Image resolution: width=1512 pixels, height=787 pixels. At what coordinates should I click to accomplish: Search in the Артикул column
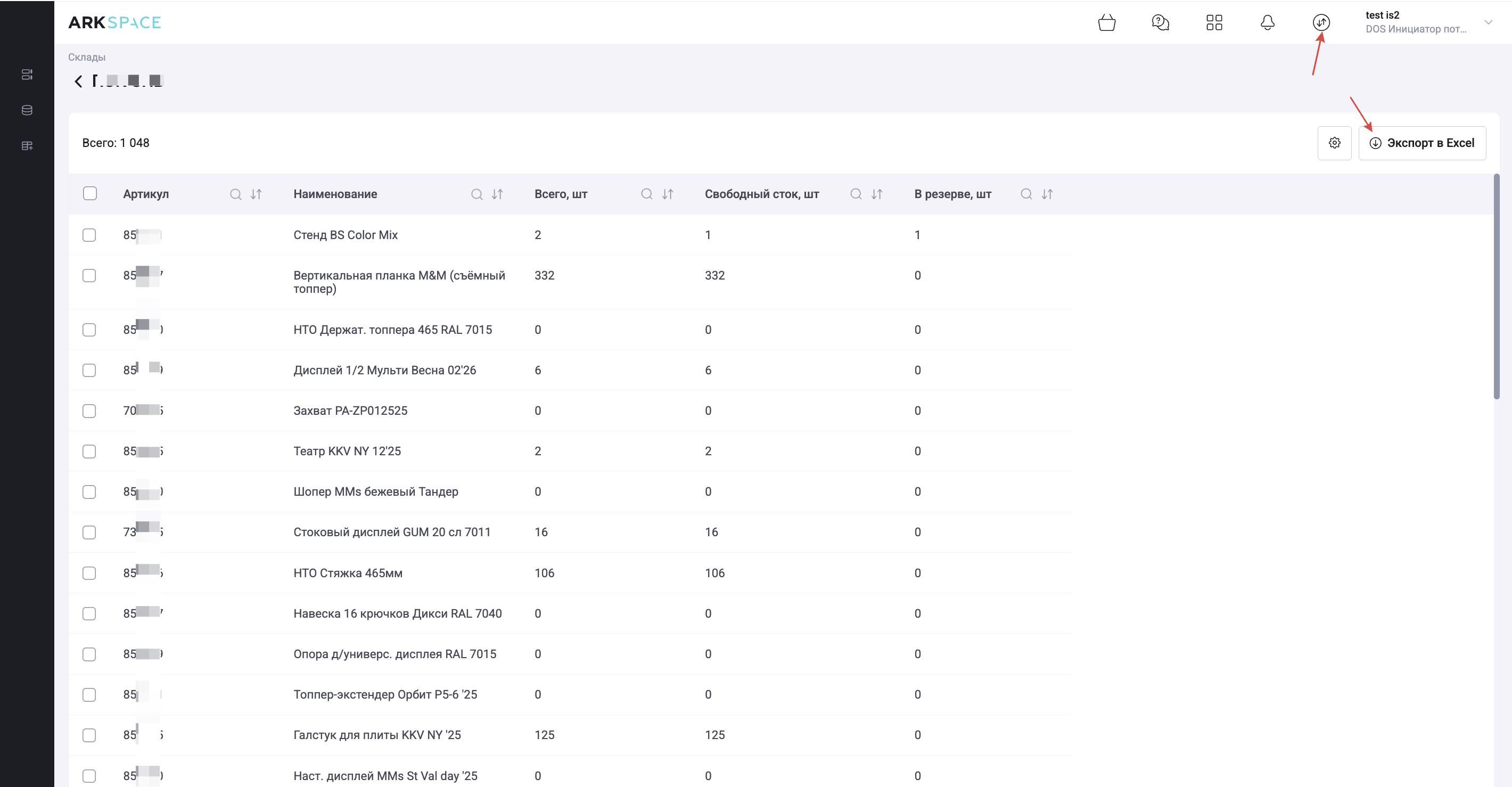click(x=235, y=194)
